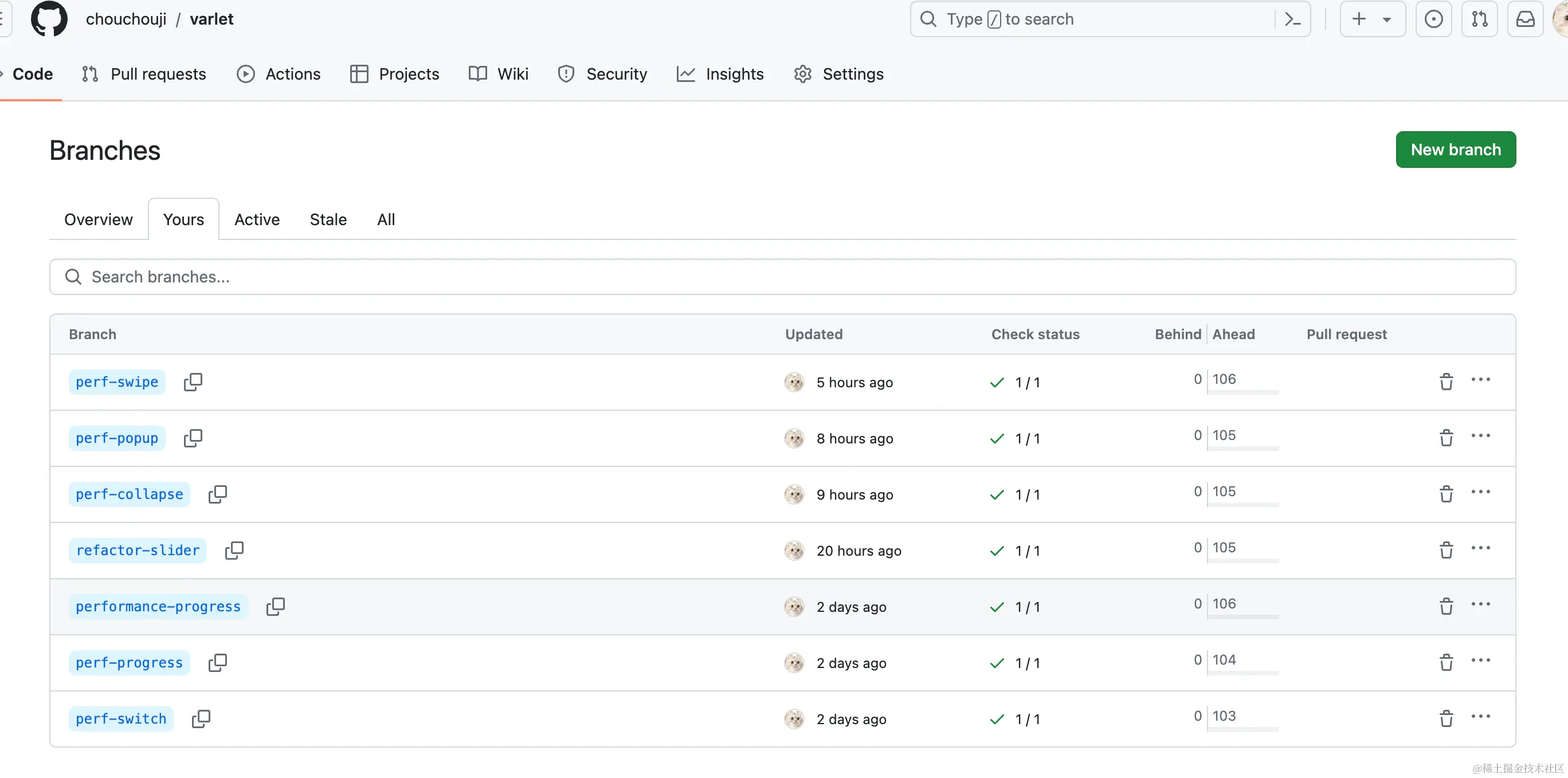This screenshot has width=1568, height=778.
Task: Copy the perf-progress branch name
Action: click(217, 662)
